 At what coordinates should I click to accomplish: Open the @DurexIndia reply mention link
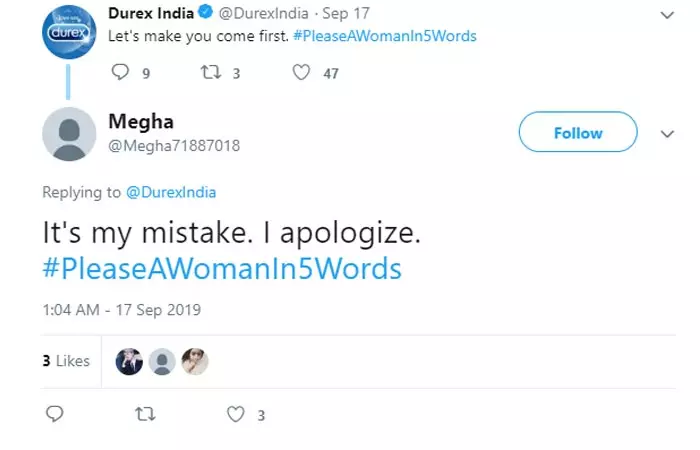[x=171, y=192]
